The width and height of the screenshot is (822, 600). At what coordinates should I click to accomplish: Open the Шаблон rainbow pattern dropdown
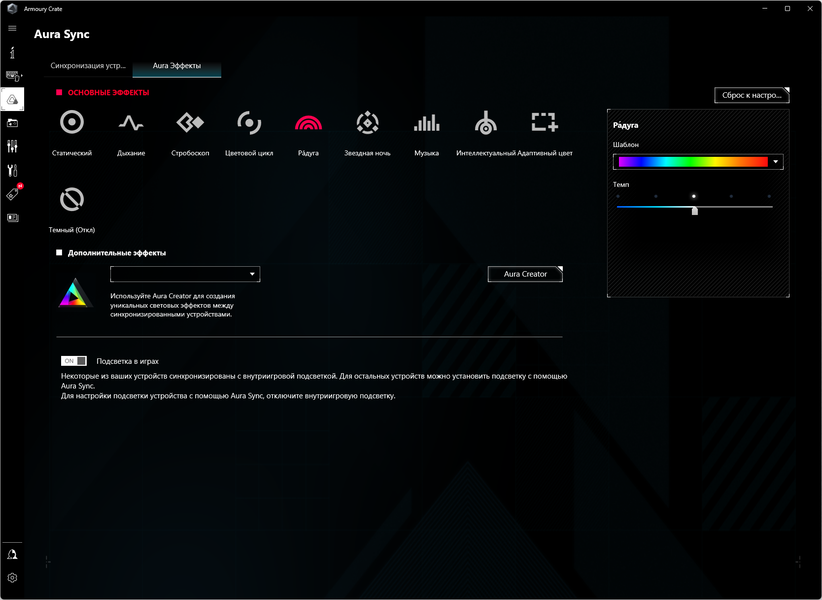click(698, 162)
